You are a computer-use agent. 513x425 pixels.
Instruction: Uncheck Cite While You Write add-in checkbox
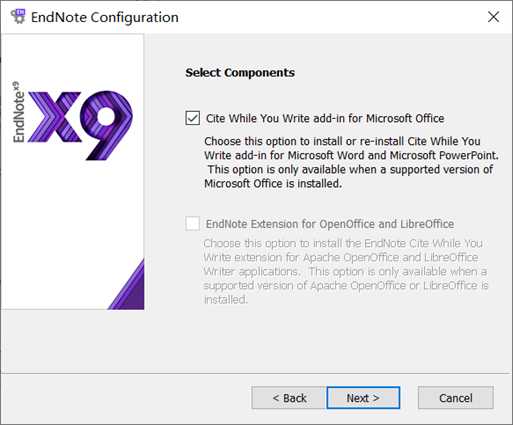(x=193, y=118)
